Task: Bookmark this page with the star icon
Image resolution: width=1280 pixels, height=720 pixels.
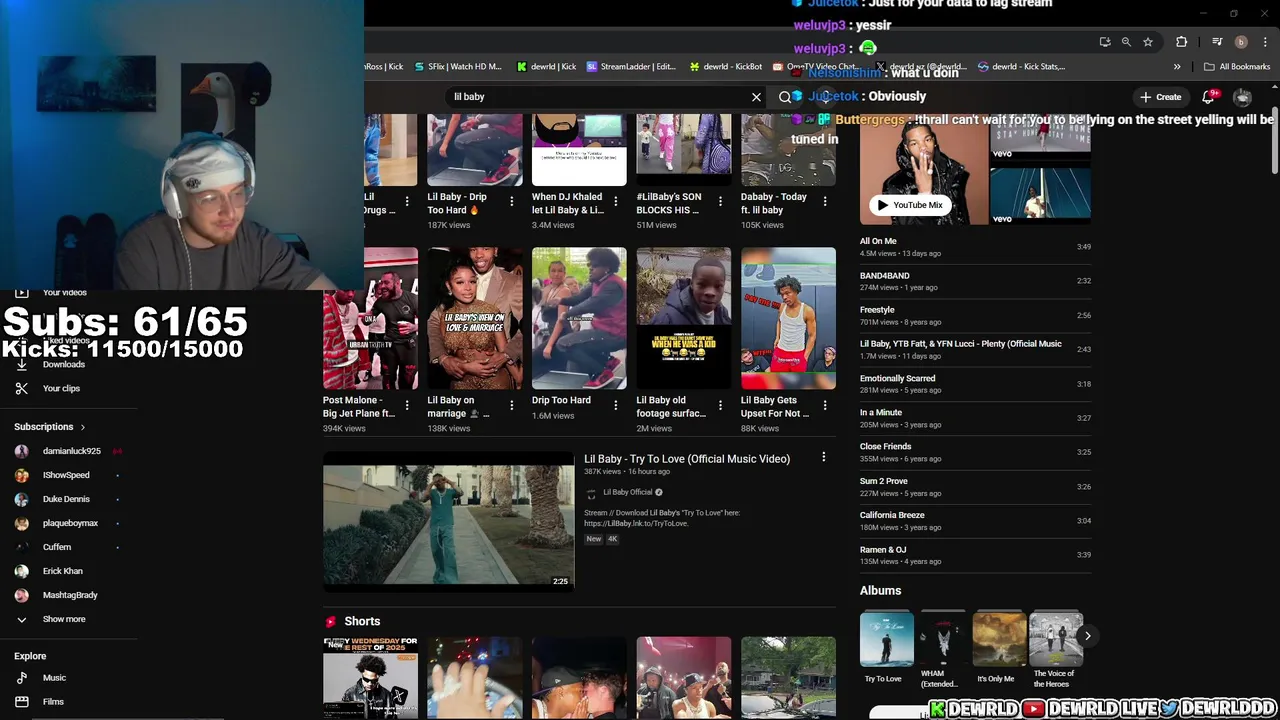Action: pos(1148,42)
